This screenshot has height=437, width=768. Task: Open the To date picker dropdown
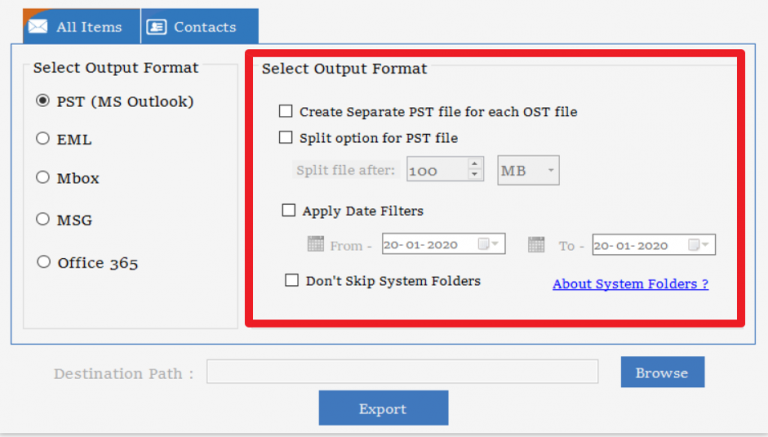tap(698, 245)
